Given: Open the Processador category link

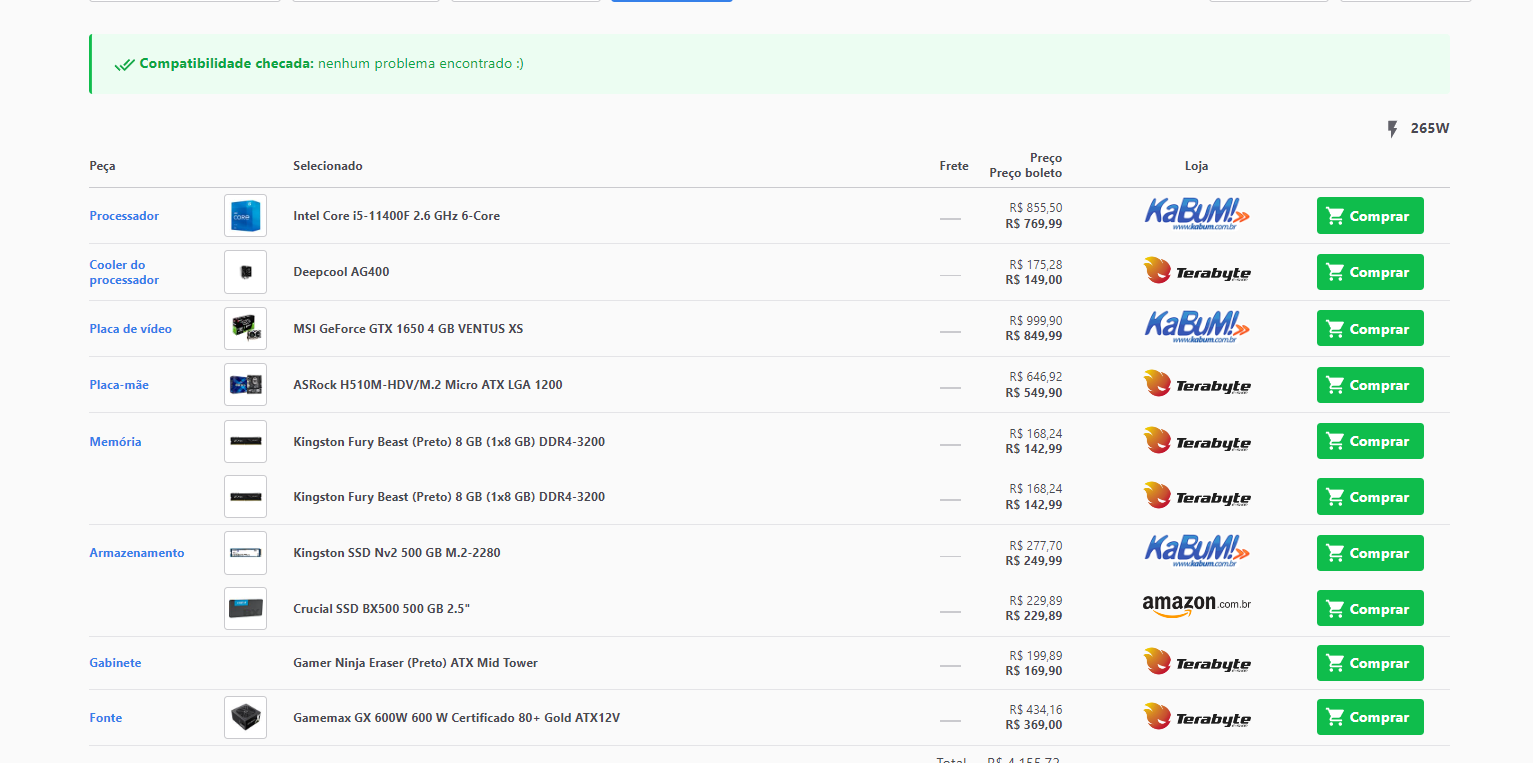Looking at the screenshot, I should (124, 216).
